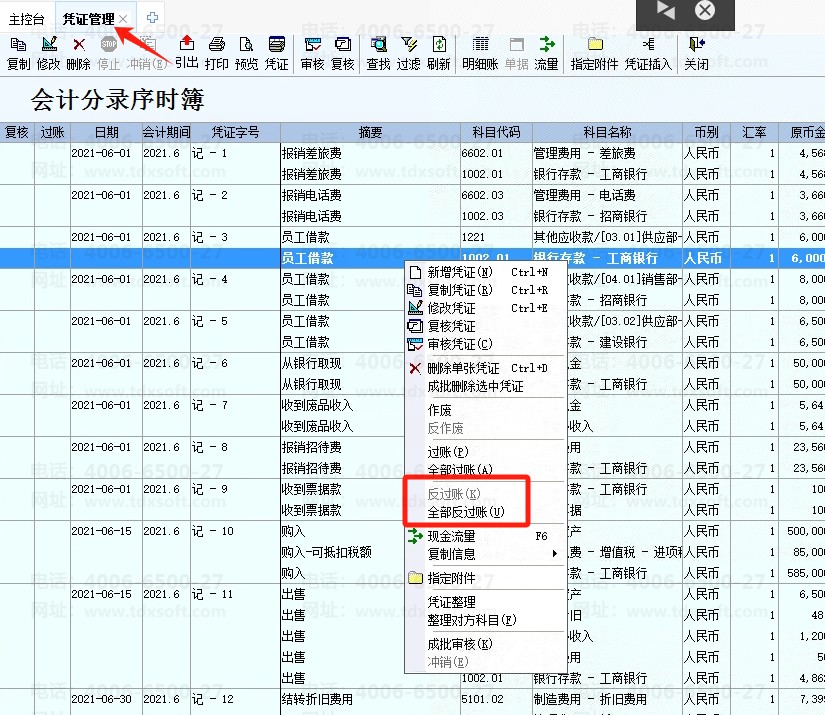The height and width of the screenshot is (715, 825).
Task: Click the 摘要 column header
Action: click(369, 132)
